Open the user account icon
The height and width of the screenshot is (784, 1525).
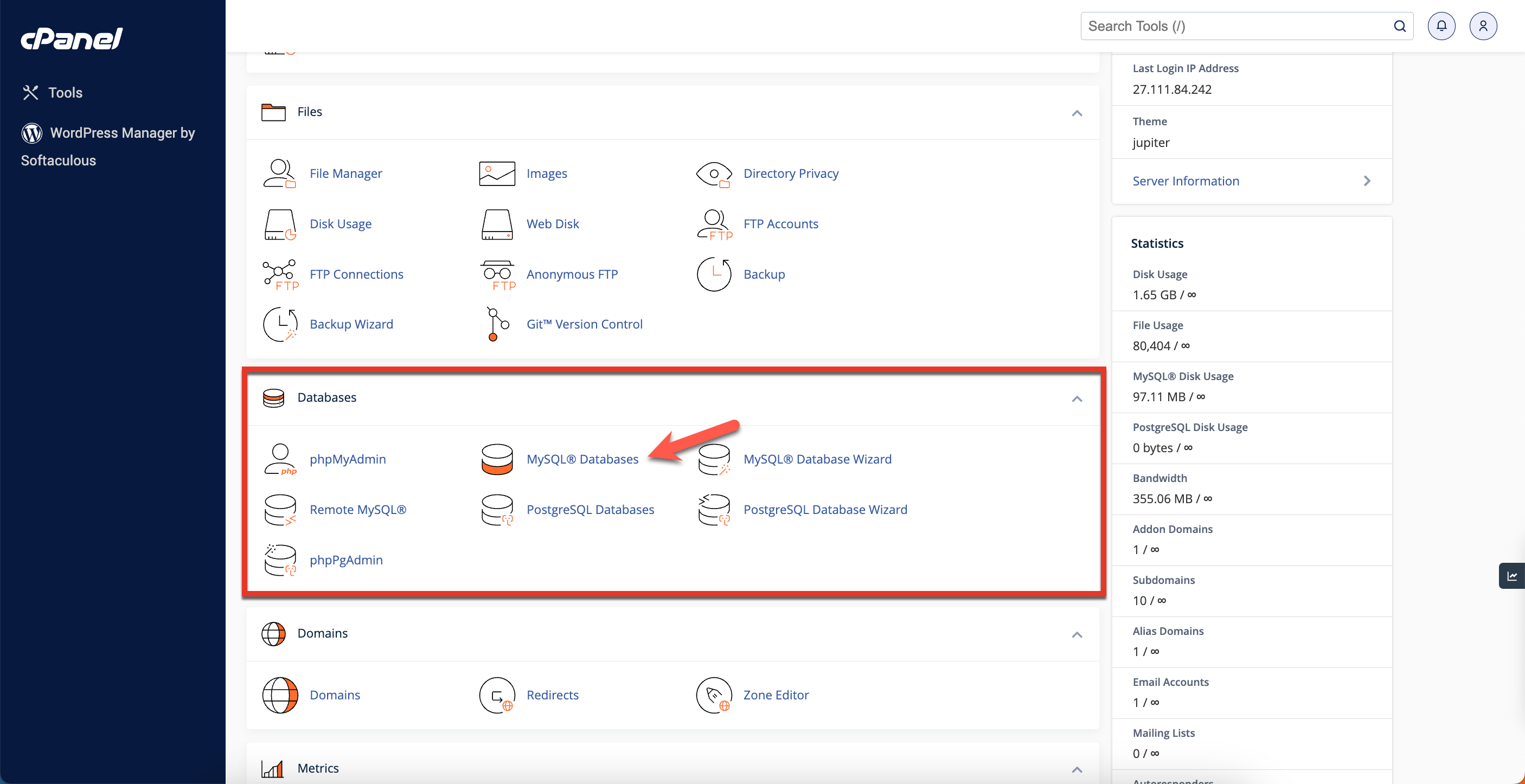1483,26
